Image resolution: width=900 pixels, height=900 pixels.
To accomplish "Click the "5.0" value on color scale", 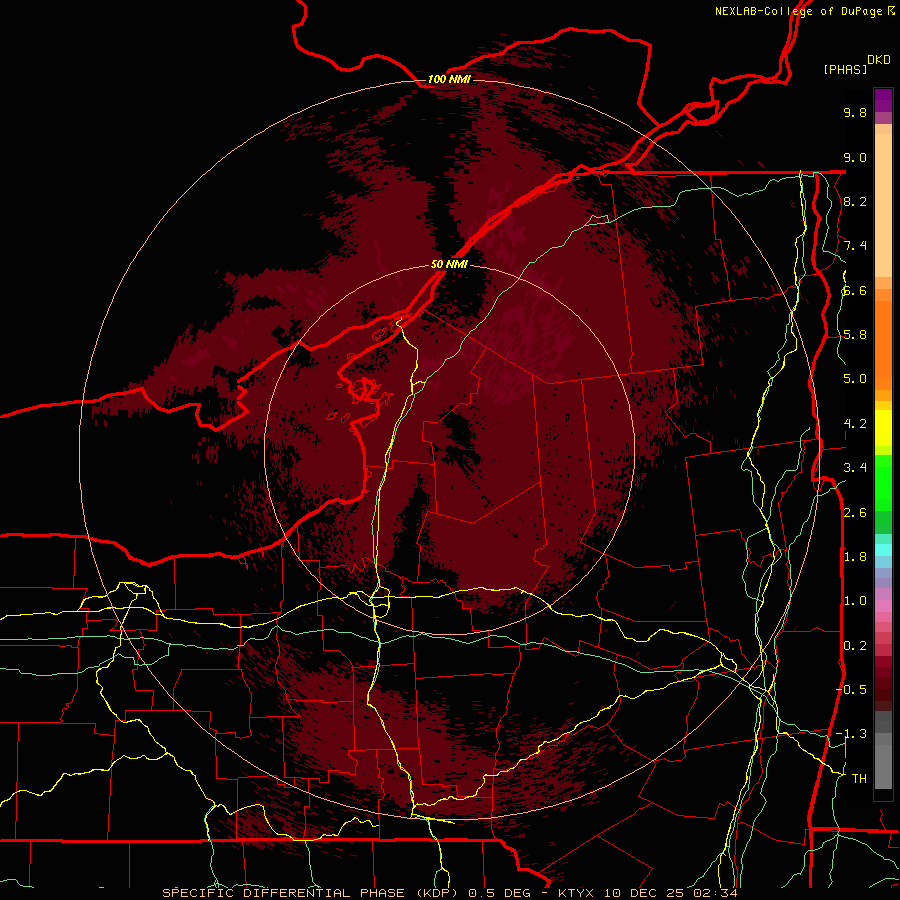I will (855, 379).
